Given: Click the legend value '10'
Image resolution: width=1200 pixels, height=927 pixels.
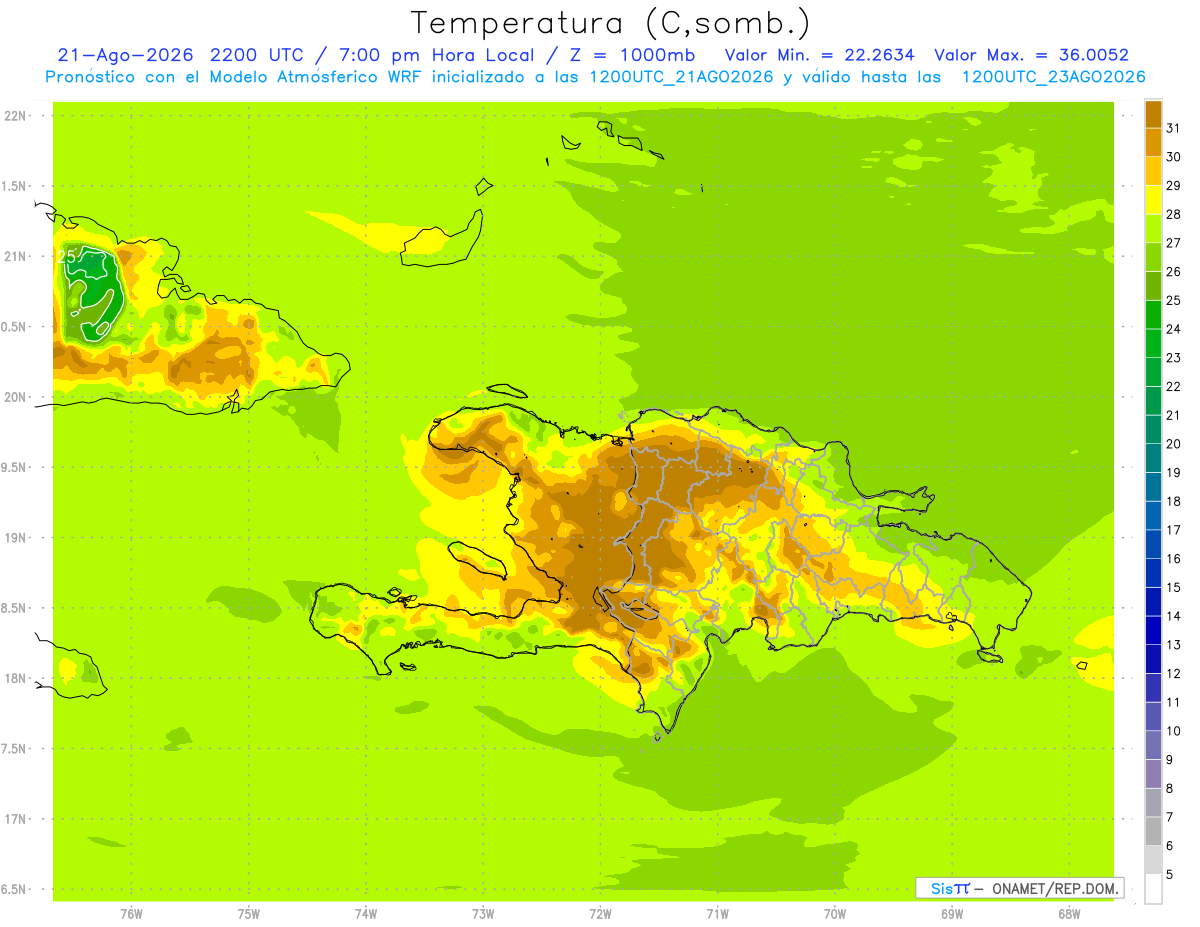Looking at the screenshot, I should click(1173, 732).
